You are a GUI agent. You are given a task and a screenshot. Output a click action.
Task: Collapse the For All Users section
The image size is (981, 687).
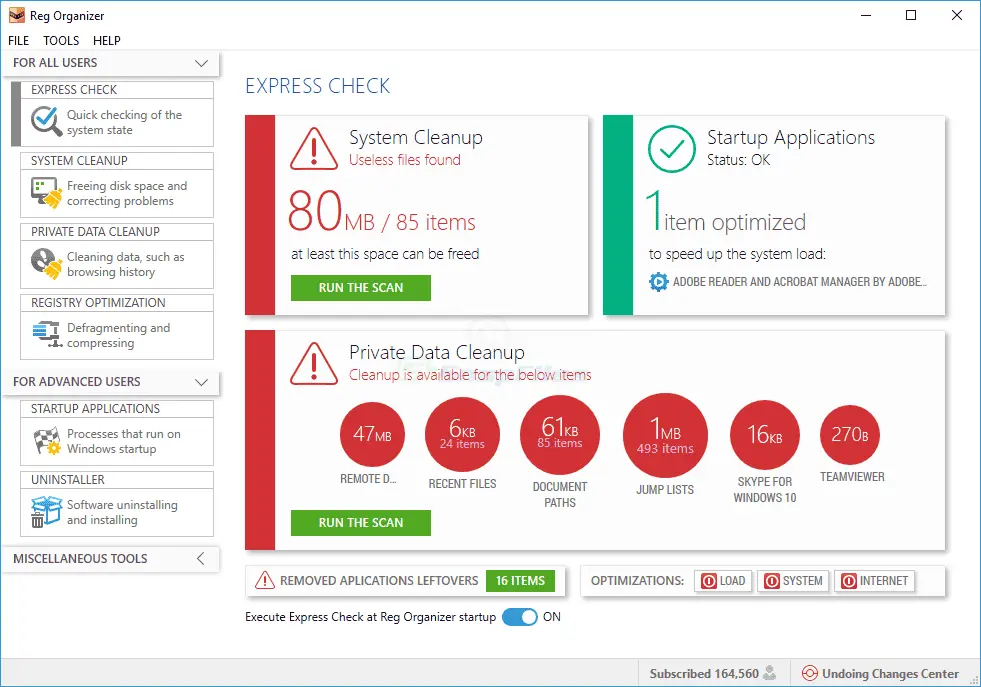point(201,63)
